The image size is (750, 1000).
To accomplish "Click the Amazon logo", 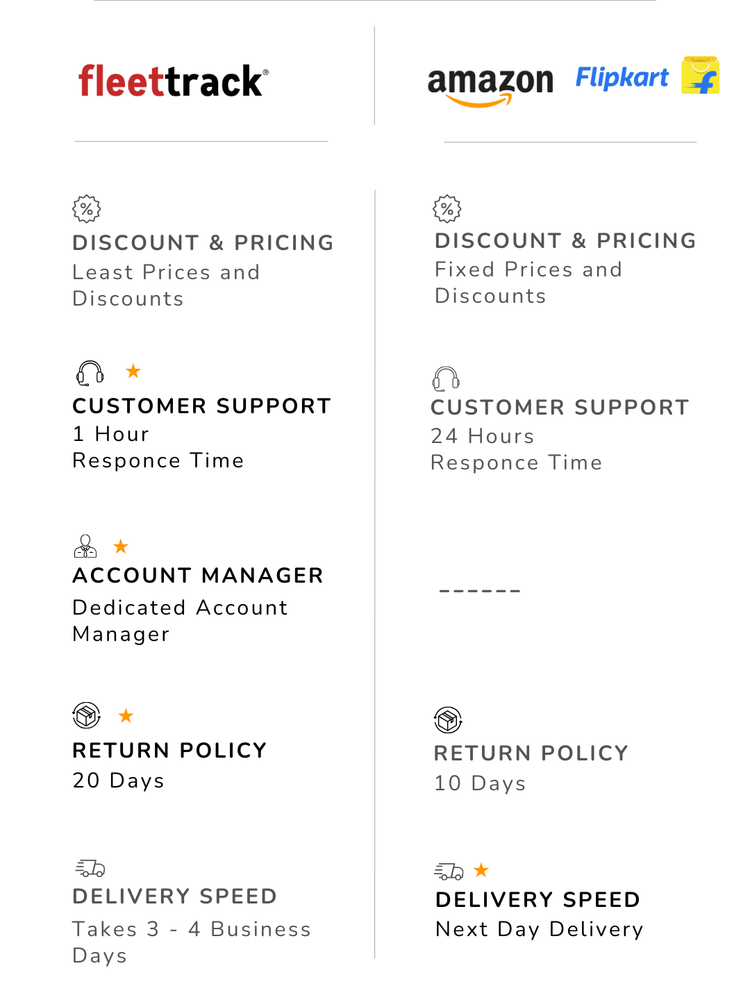I will click(x=489, y=83).
